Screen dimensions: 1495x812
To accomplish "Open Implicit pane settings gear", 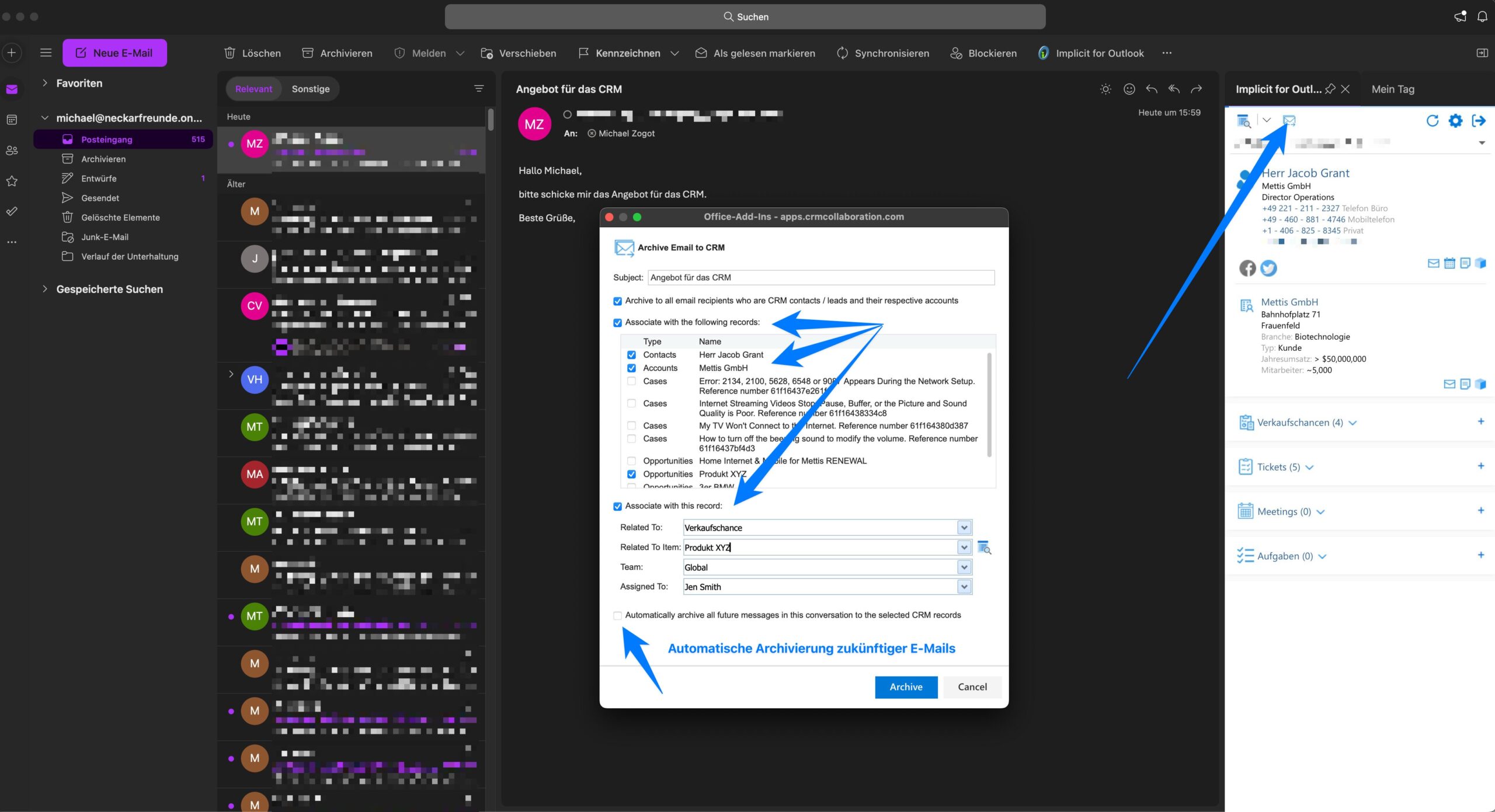I will 1455,121.
